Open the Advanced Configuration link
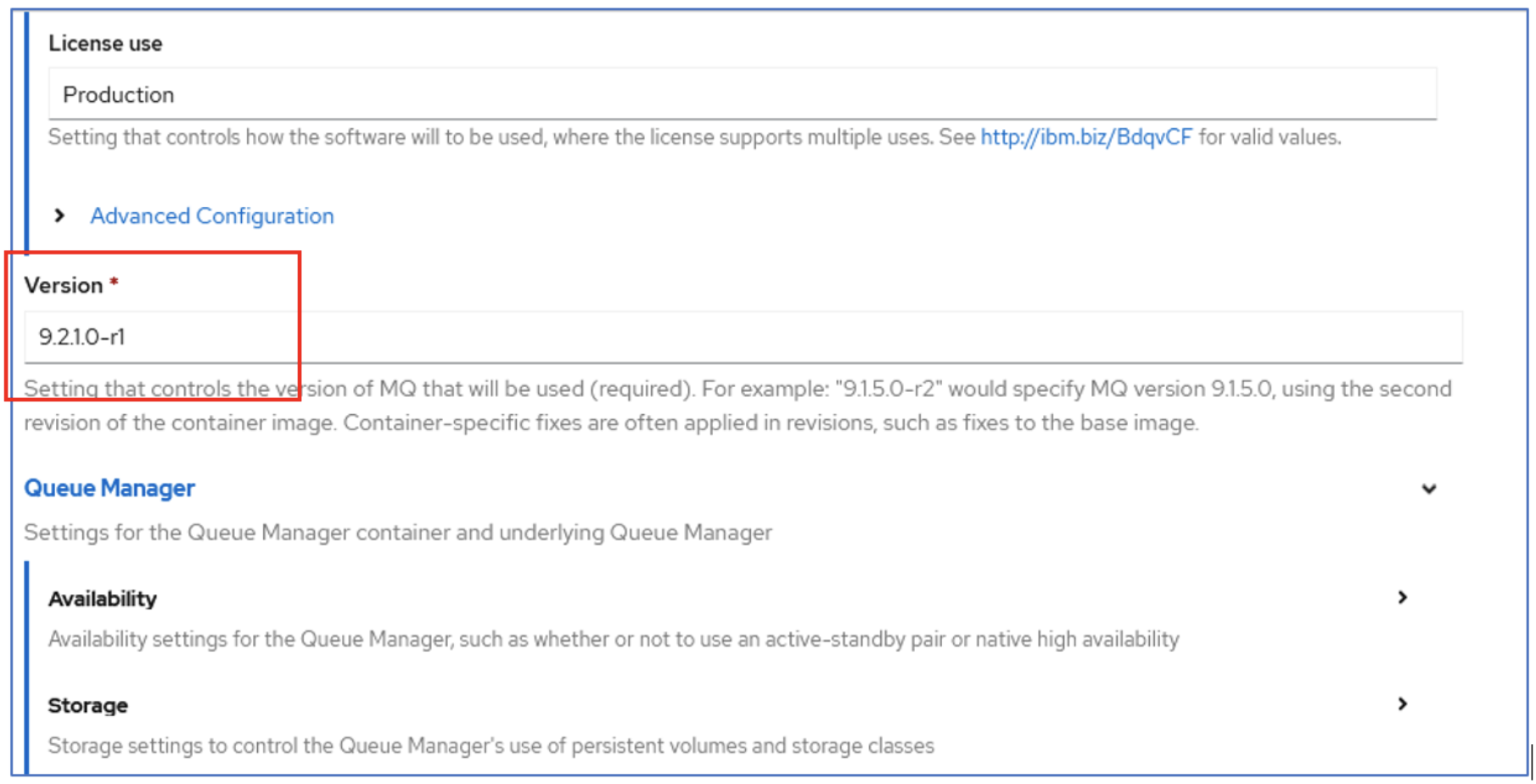 (x=212, y=216)
